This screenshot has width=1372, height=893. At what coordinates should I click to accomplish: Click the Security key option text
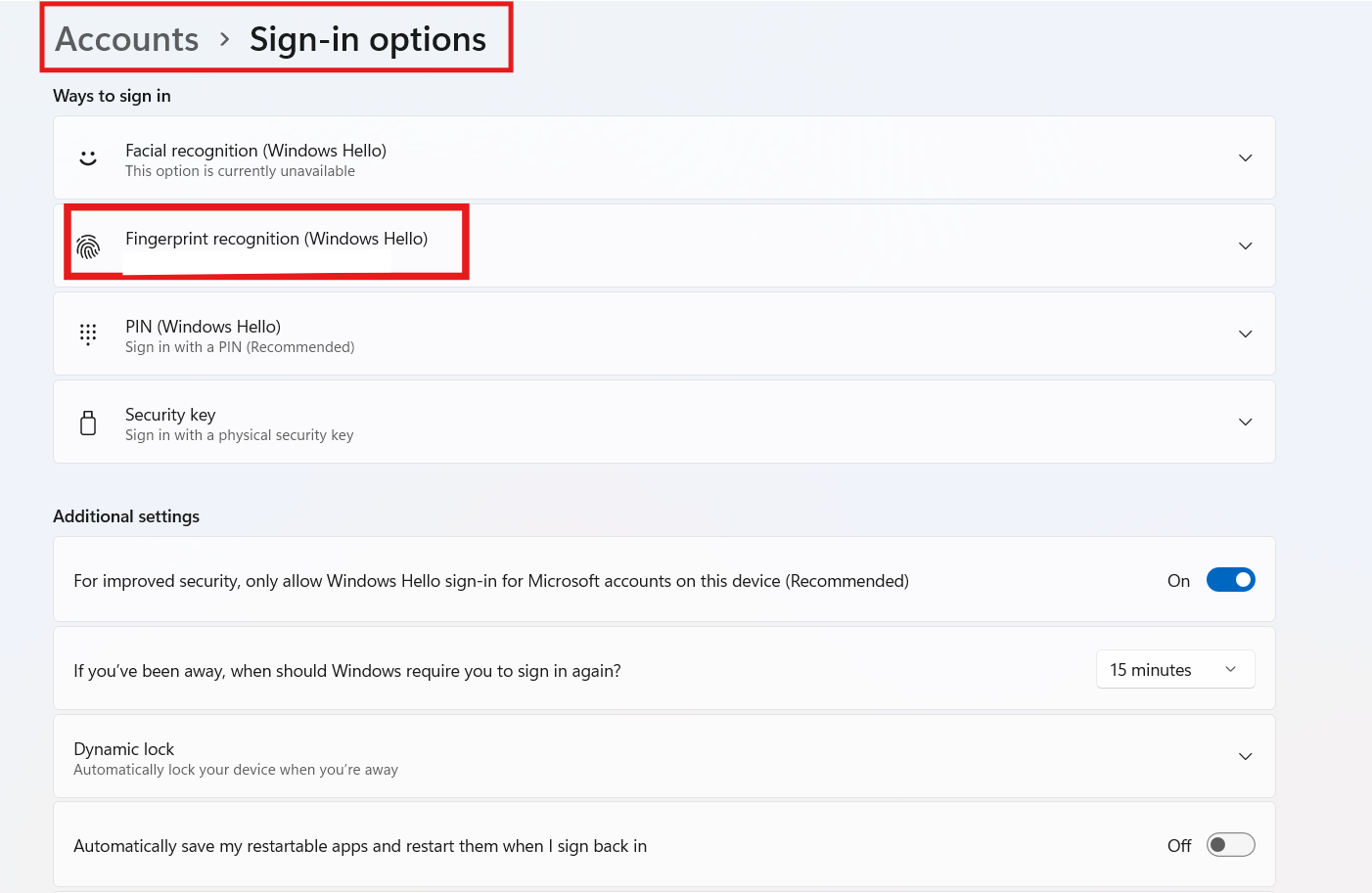click(170, 415)
